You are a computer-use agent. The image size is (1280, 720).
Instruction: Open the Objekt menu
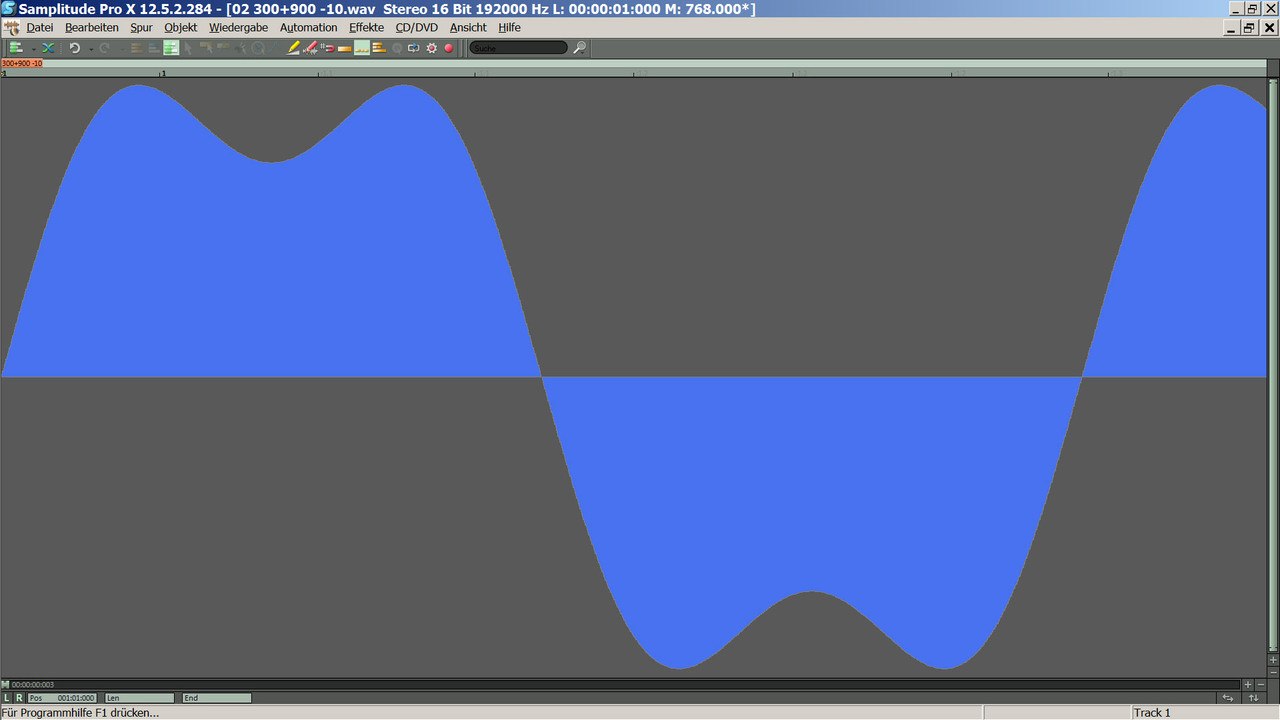[181, 28]
